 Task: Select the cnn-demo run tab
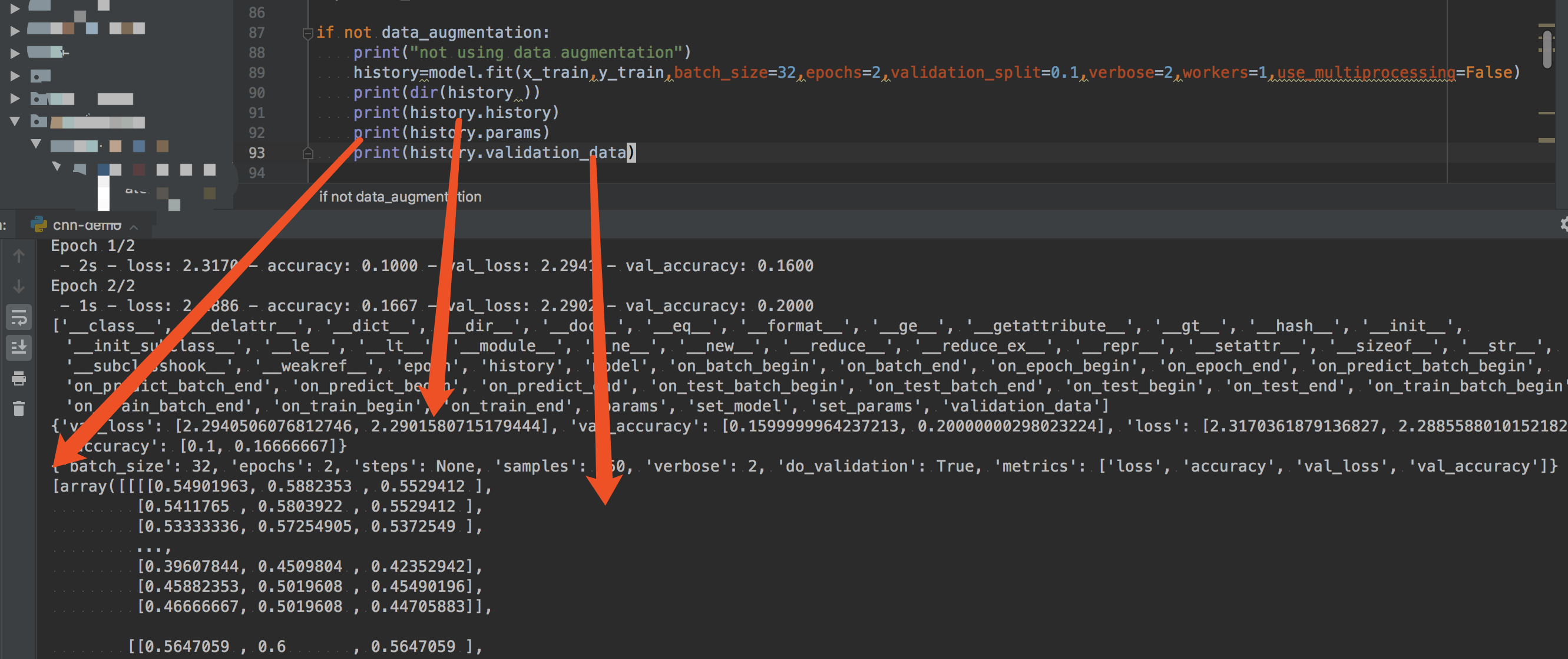[87, 225]
